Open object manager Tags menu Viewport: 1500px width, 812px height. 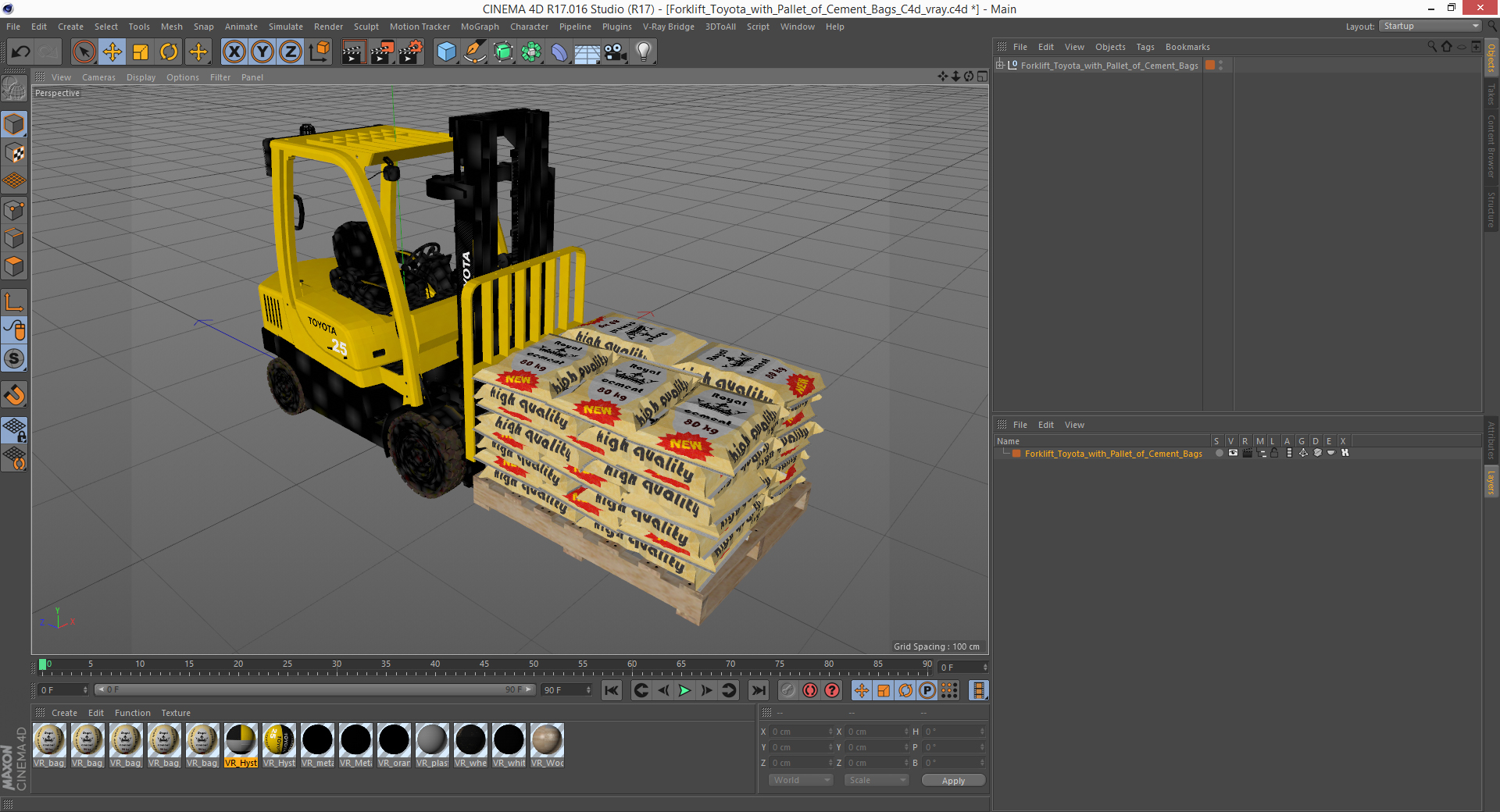pyautogui.click(x=1145, y=47)
